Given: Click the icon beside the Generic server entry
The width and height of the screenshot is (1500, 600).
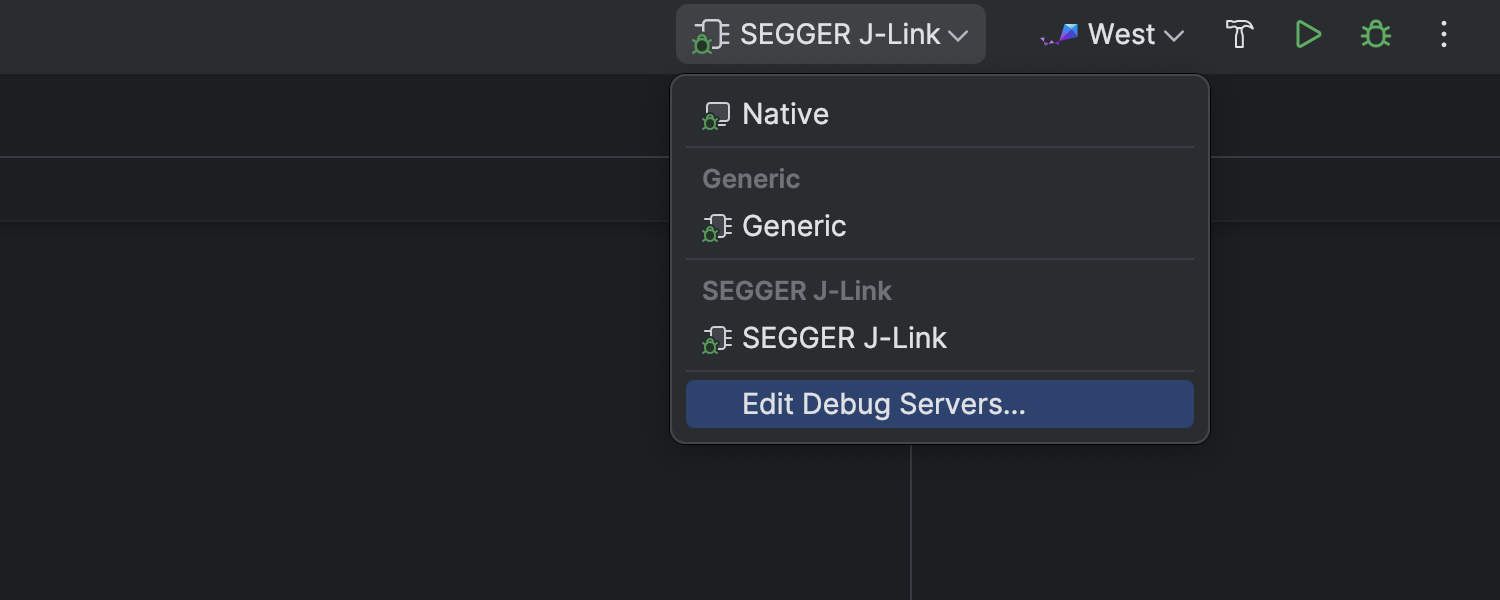Looking at the screenshot, I should 715,227.
